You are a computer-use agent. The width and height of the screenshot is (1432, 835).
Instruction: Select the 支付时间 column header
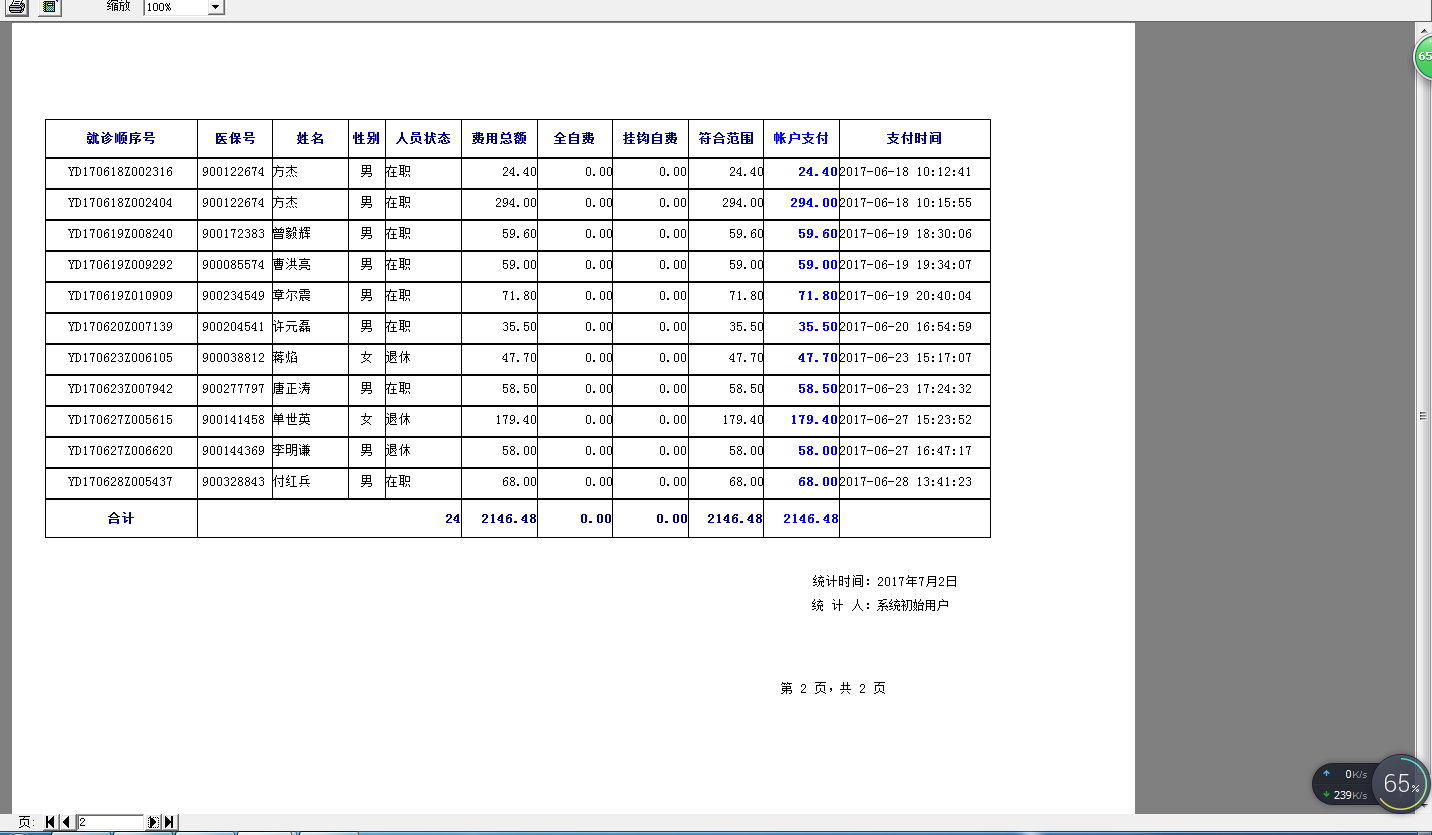[914, 139]
